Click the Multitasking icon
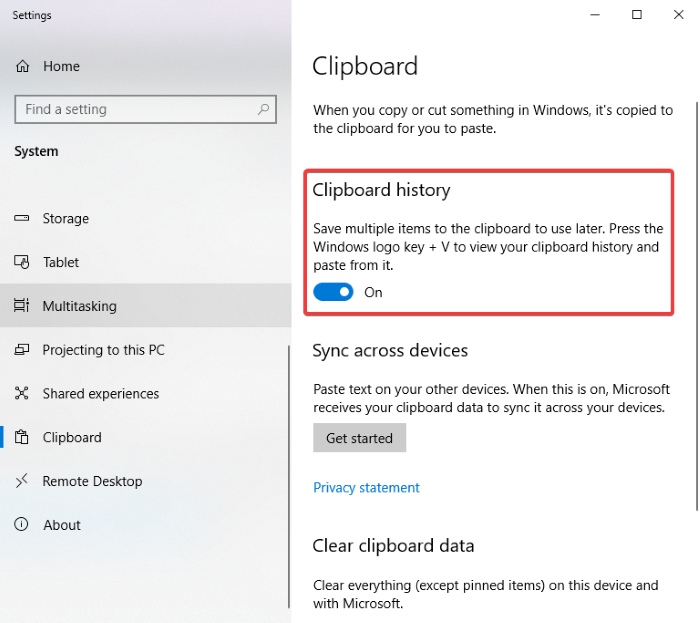 tap(22, 306)
